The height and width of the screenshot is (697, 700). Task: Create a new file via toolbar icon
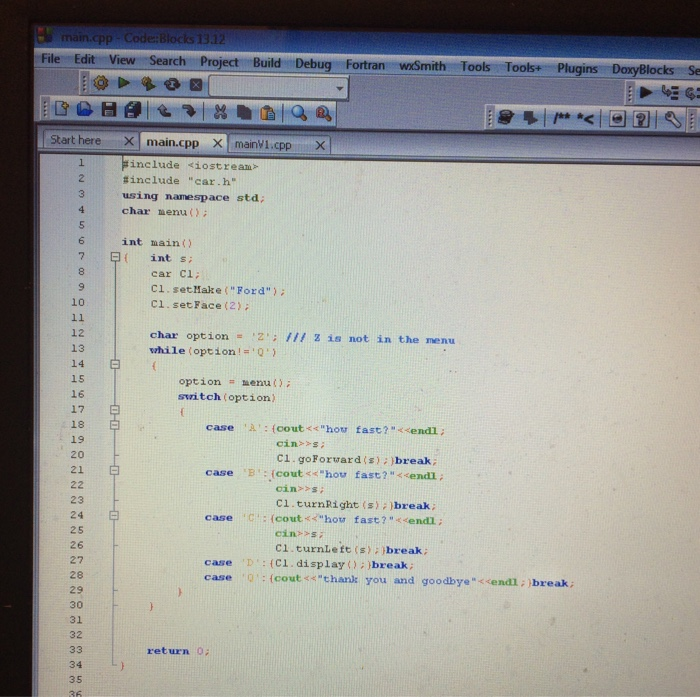pyautogui.click(x=62, y=109)
